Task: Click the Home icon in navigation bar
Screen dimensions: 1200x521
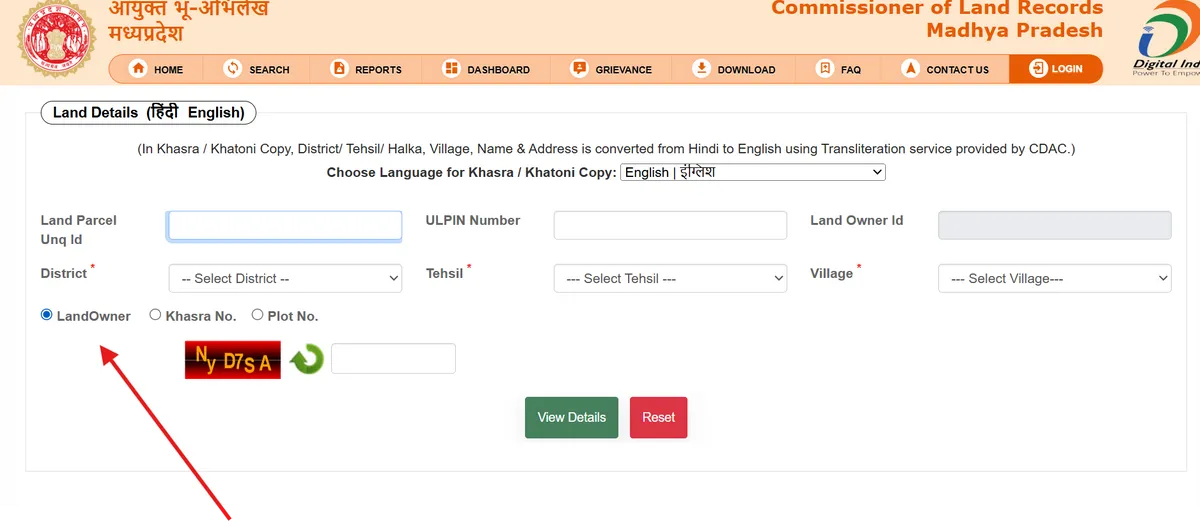Action: tap(138, 68)
